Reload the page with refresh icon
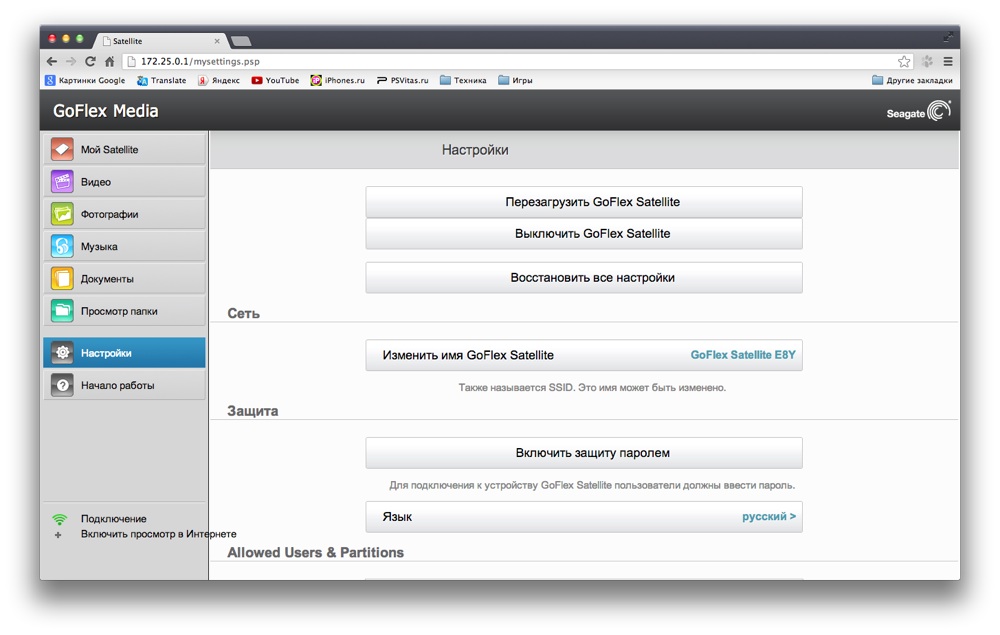Viewport: 1000px width, 635px height. pyautogui.click(x=90, y=61)
